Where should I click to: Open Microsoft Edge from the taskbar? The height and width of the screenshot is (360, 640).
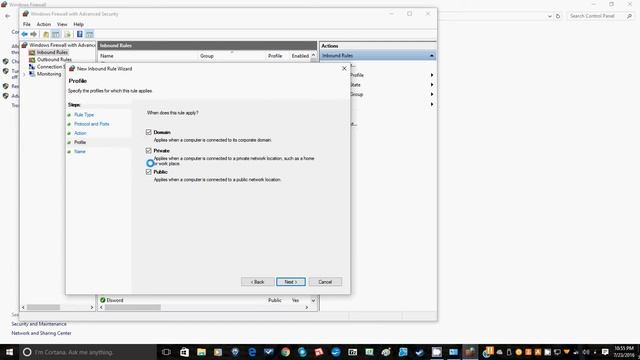[252, 352]
